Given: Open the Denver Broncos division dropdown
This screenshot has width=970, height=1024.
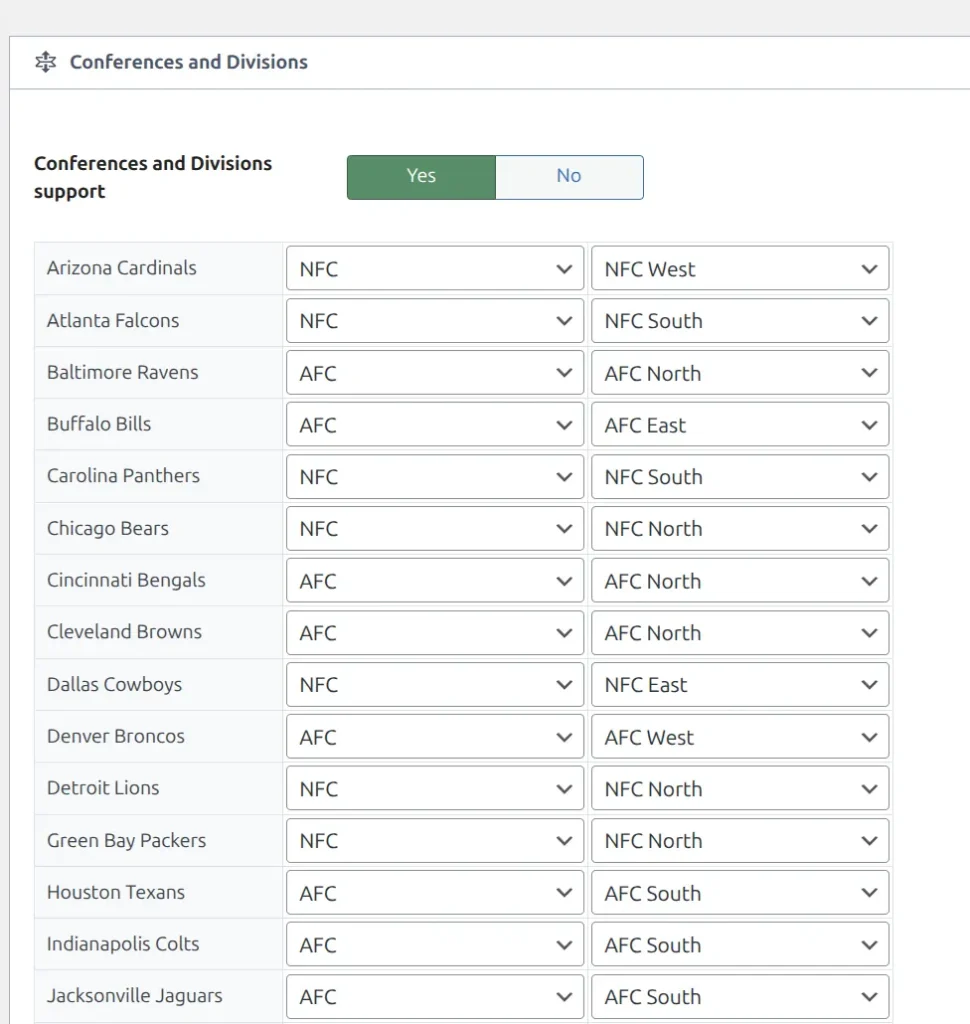Looking at the screenshot, I should (739, 737).
